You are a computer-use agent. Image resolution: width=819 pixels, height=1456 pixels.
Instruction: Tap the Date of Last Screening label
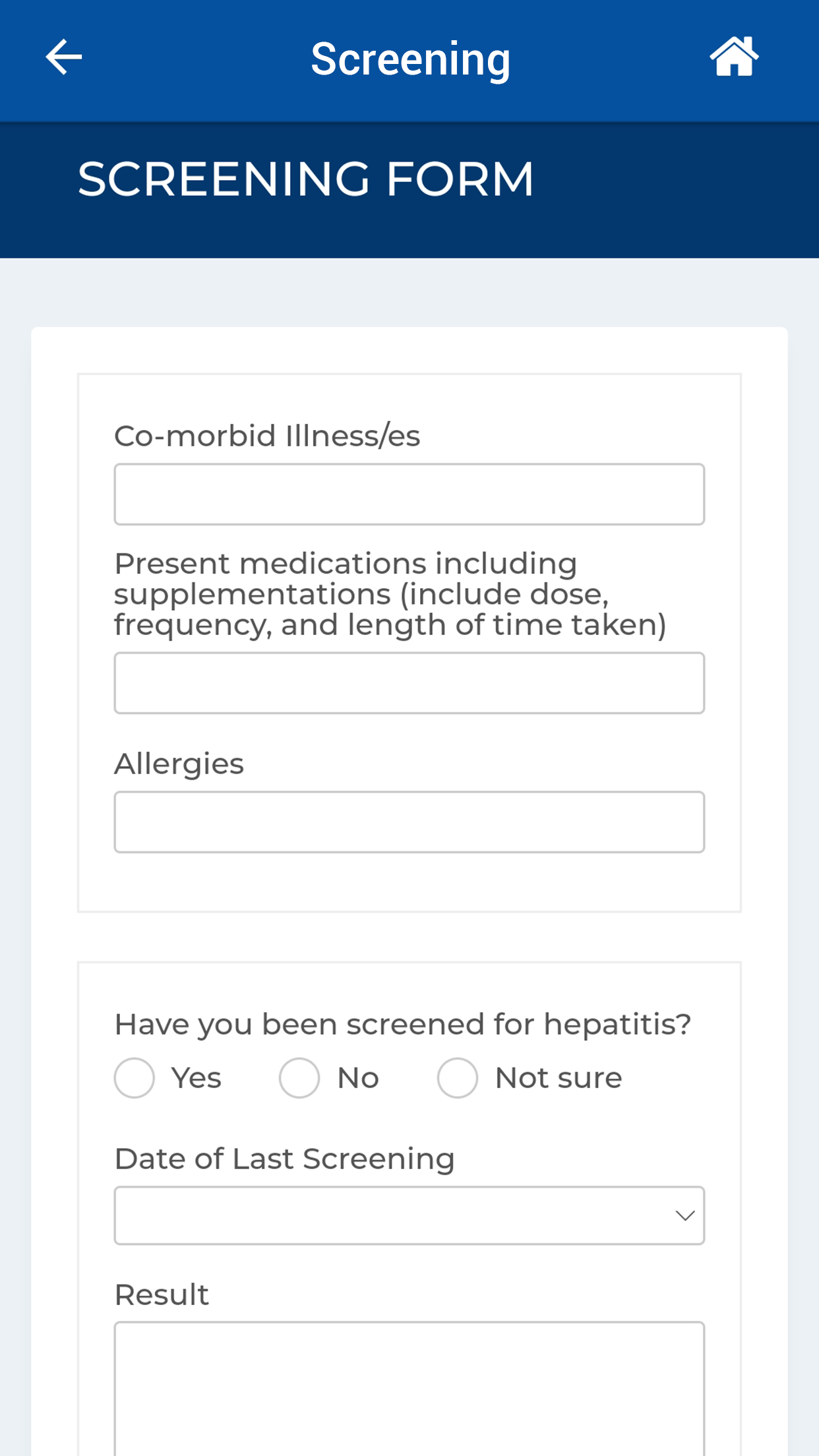coord(285,1159)
